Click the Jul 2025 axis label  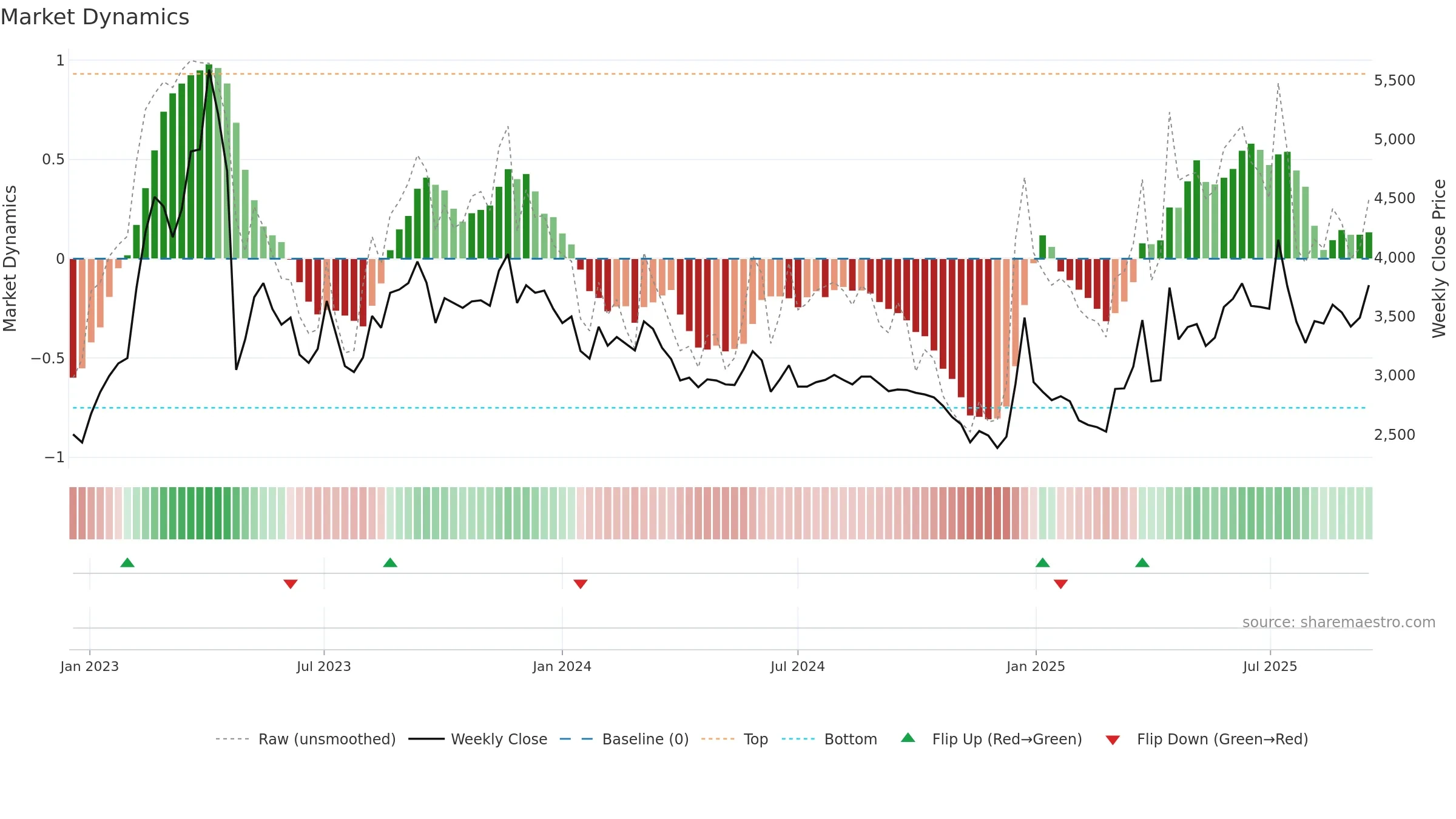[x=1270, y=666]
